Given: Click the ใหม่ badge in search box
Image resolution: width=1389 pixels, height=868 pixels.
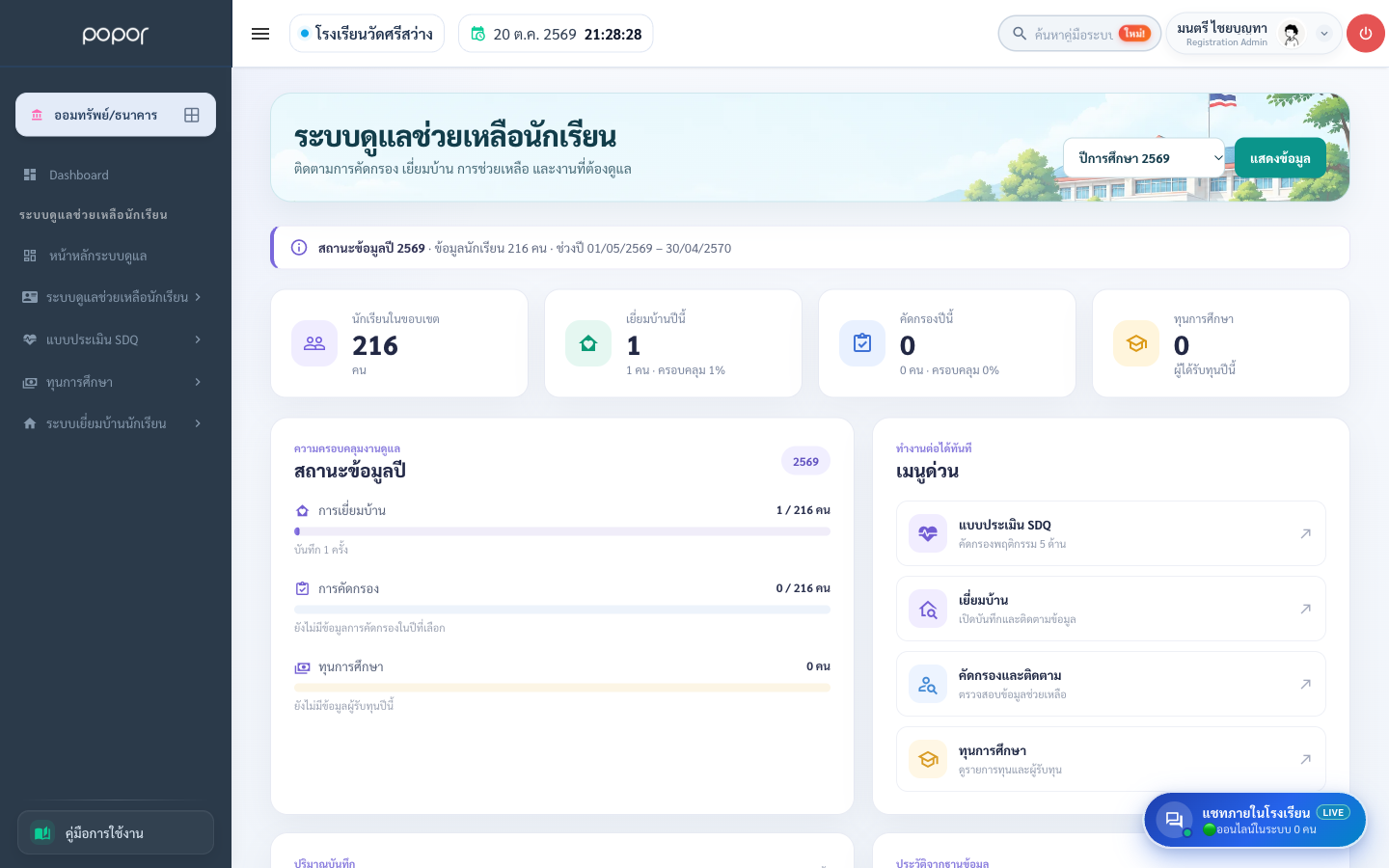Looking at the screenshot, I should (1134, 34).
